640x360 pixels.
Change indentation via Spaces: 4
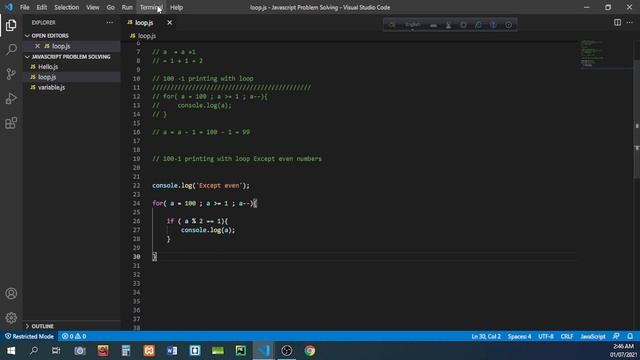tap(519, 336)
